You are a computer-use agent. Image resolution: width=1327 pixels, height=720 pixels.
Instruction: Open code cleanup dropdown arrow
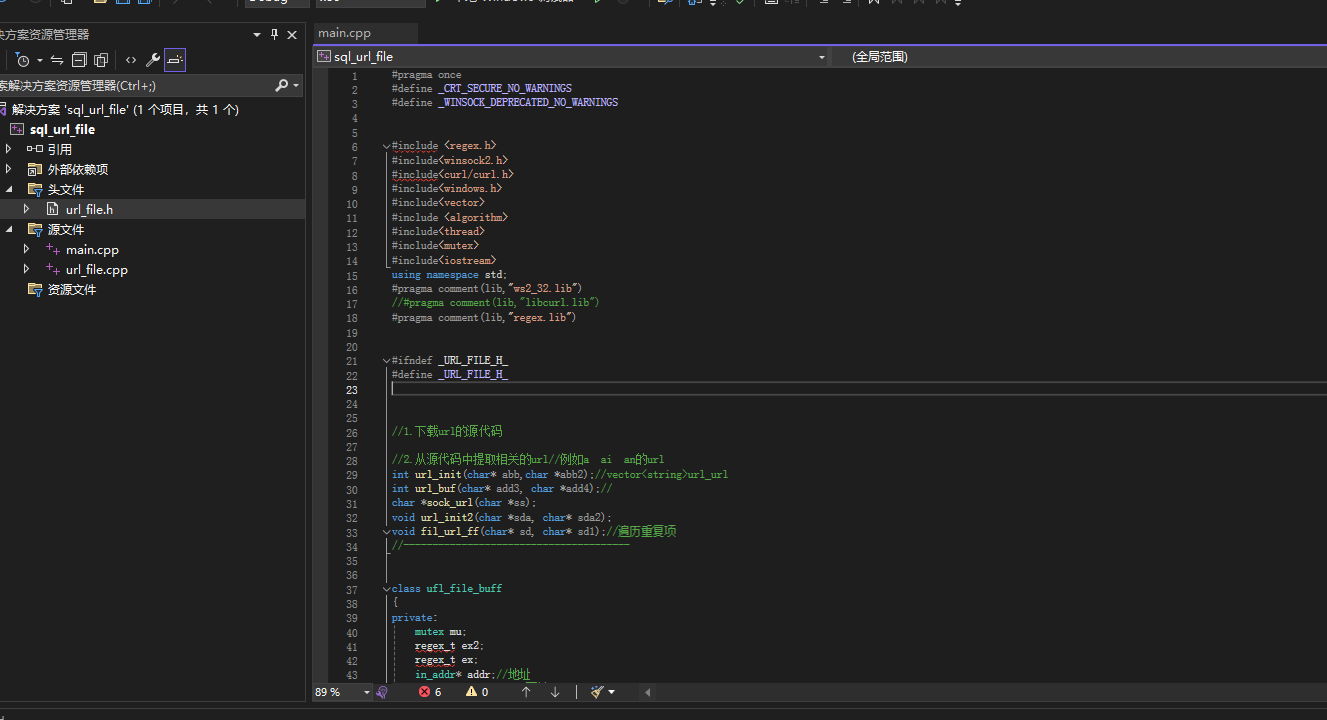[x=611, y=692]
